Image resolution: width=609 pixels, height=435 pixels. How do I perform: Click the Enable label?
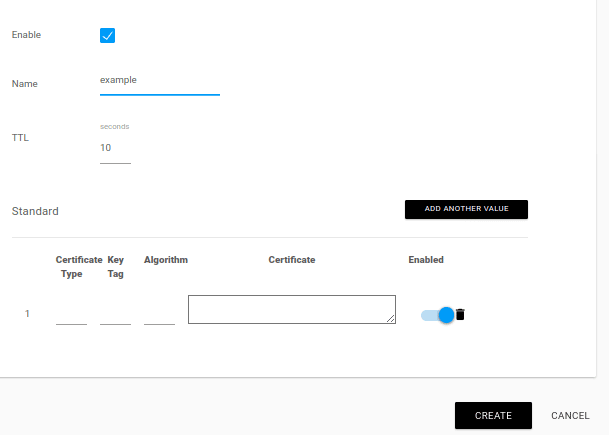click(26, 35)
